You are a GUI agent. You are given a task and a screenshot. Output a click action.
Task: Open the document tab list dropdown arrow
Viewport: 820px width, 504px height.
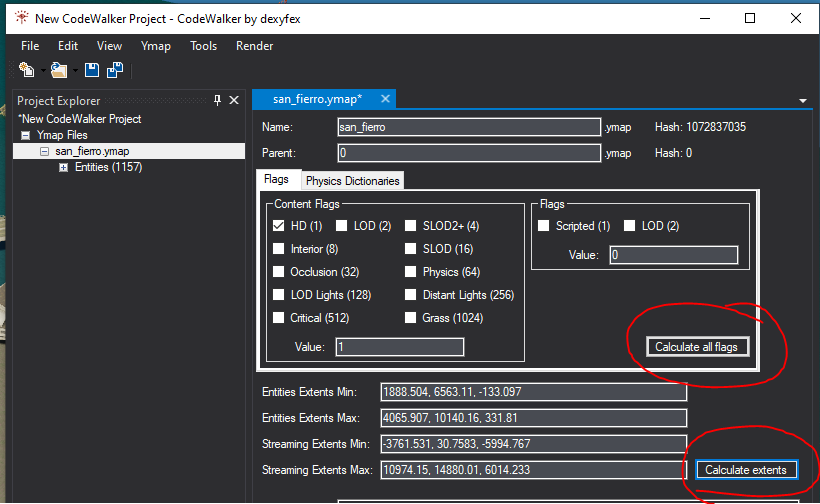tap(803, 101)
